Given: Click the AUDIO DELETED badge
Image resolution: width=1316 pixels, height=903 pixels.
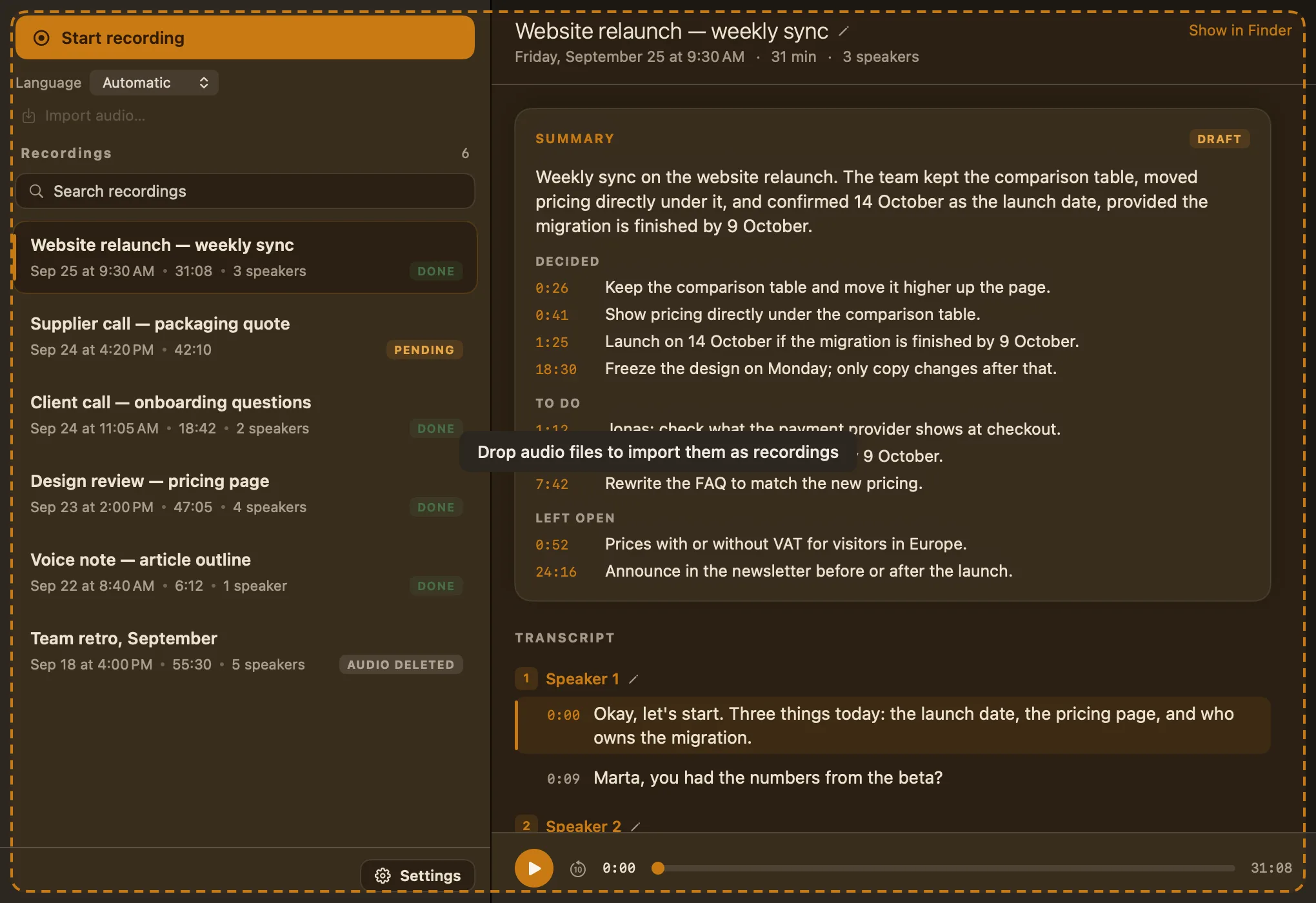Looking at the screenshot, I should [x=401, y=664].
